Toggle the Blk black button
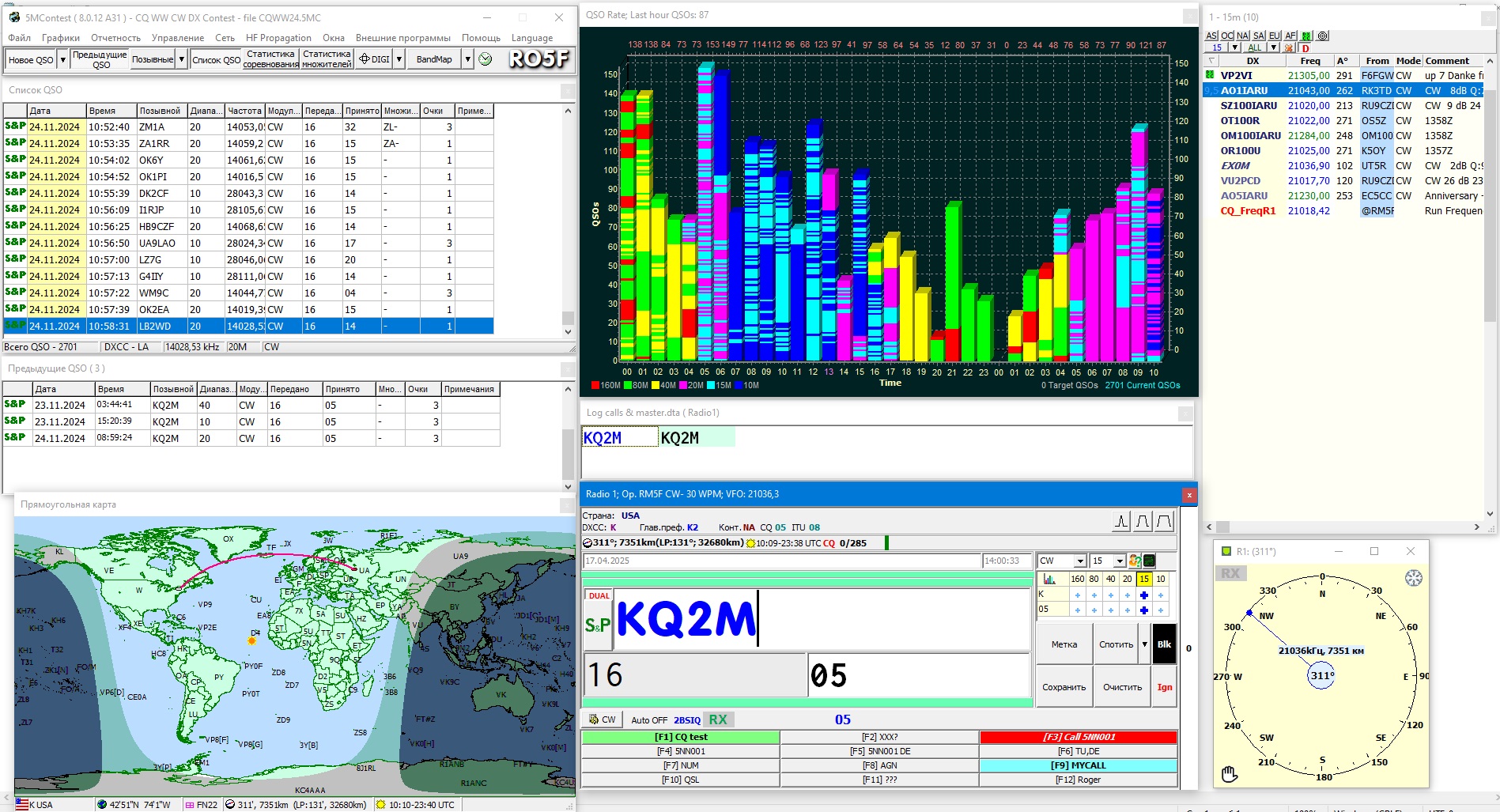This screenshot has width=1500, height=812. [1164, 644]
